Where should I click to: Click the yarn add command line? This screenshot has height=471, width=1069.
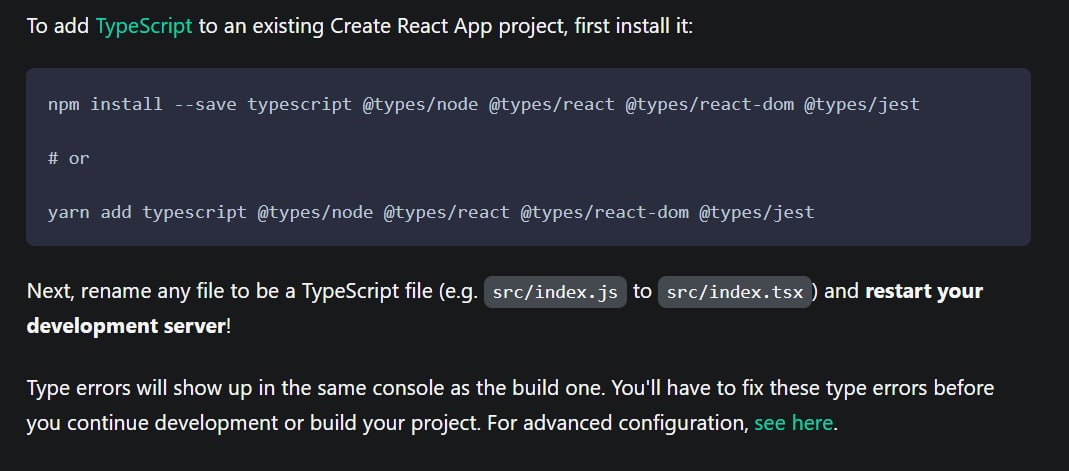[x=430, y=212]
